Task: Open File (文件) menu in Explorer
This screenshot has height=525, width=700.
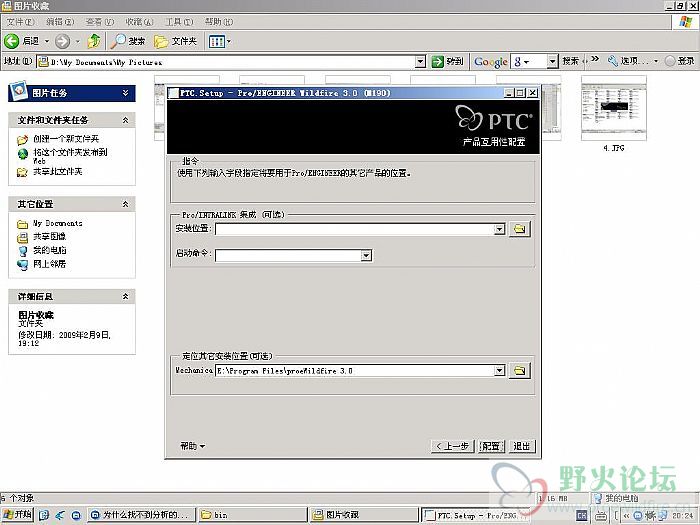Action: [21, 21]
